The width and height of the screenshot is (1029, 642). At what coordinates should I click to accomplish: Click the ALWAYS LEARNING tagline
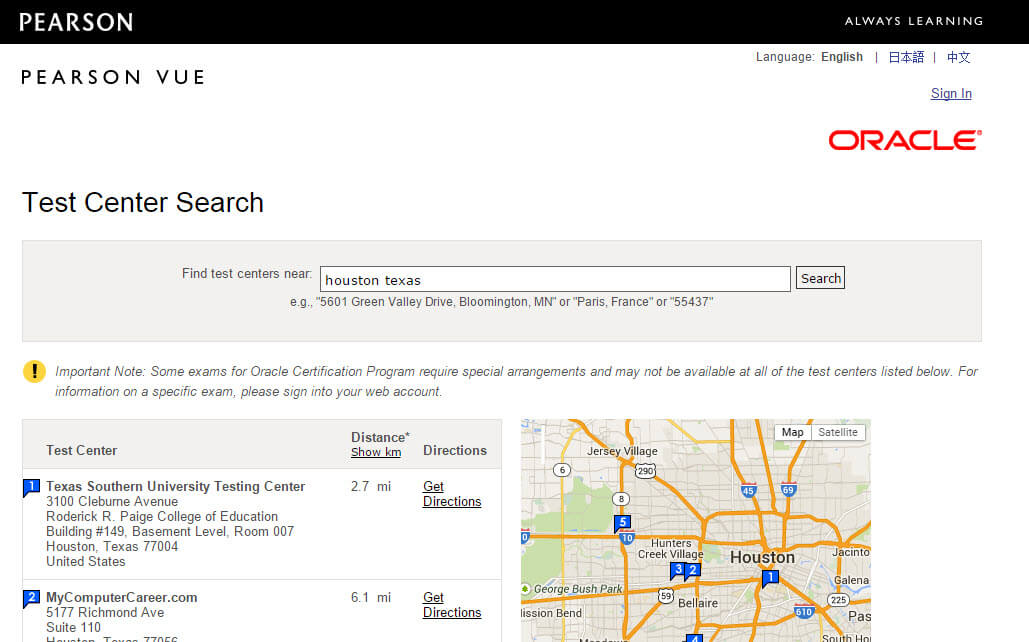point(914,21)
